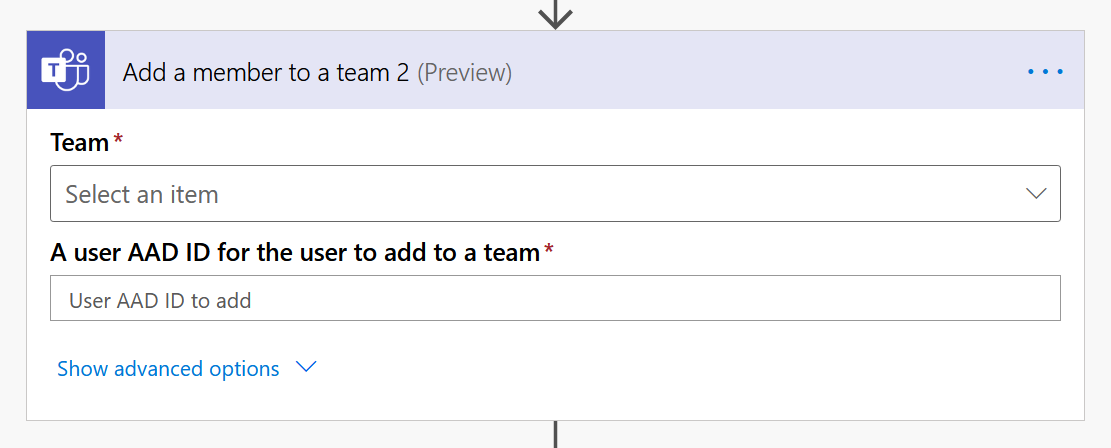Image resolution: width=1111 pixels, height=448 pixels.
Task: Expand Show advanced options
Action: coord(168,369)
